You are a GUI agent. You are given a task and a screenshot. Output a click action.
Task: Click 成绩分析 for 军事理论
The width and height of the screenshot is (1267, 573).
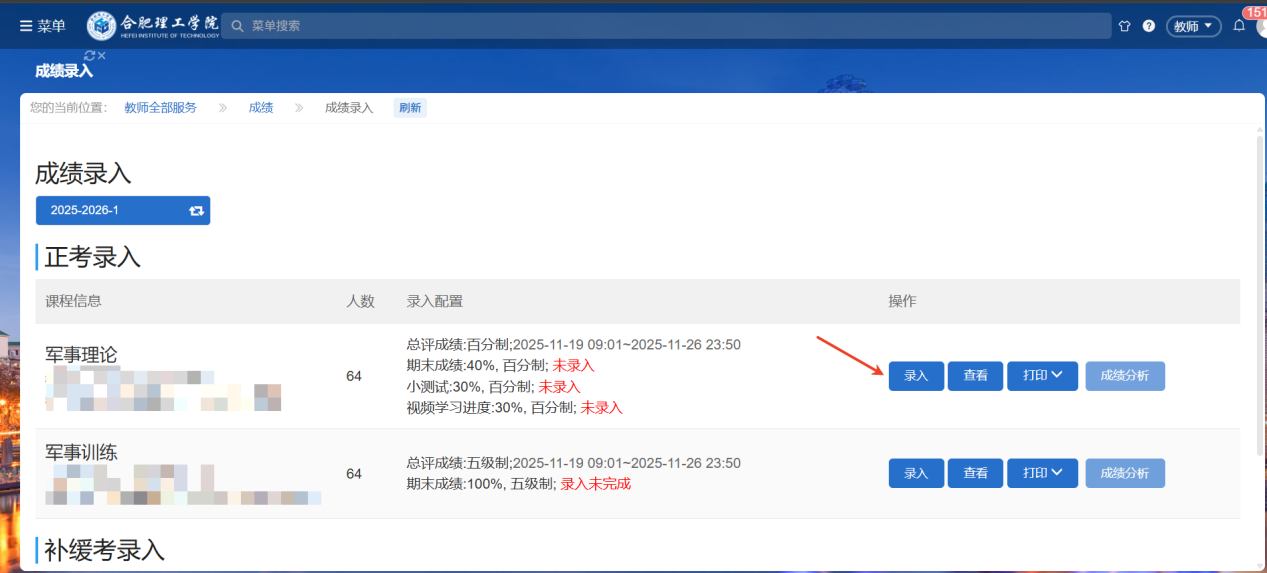click(x=1125, y=376)
